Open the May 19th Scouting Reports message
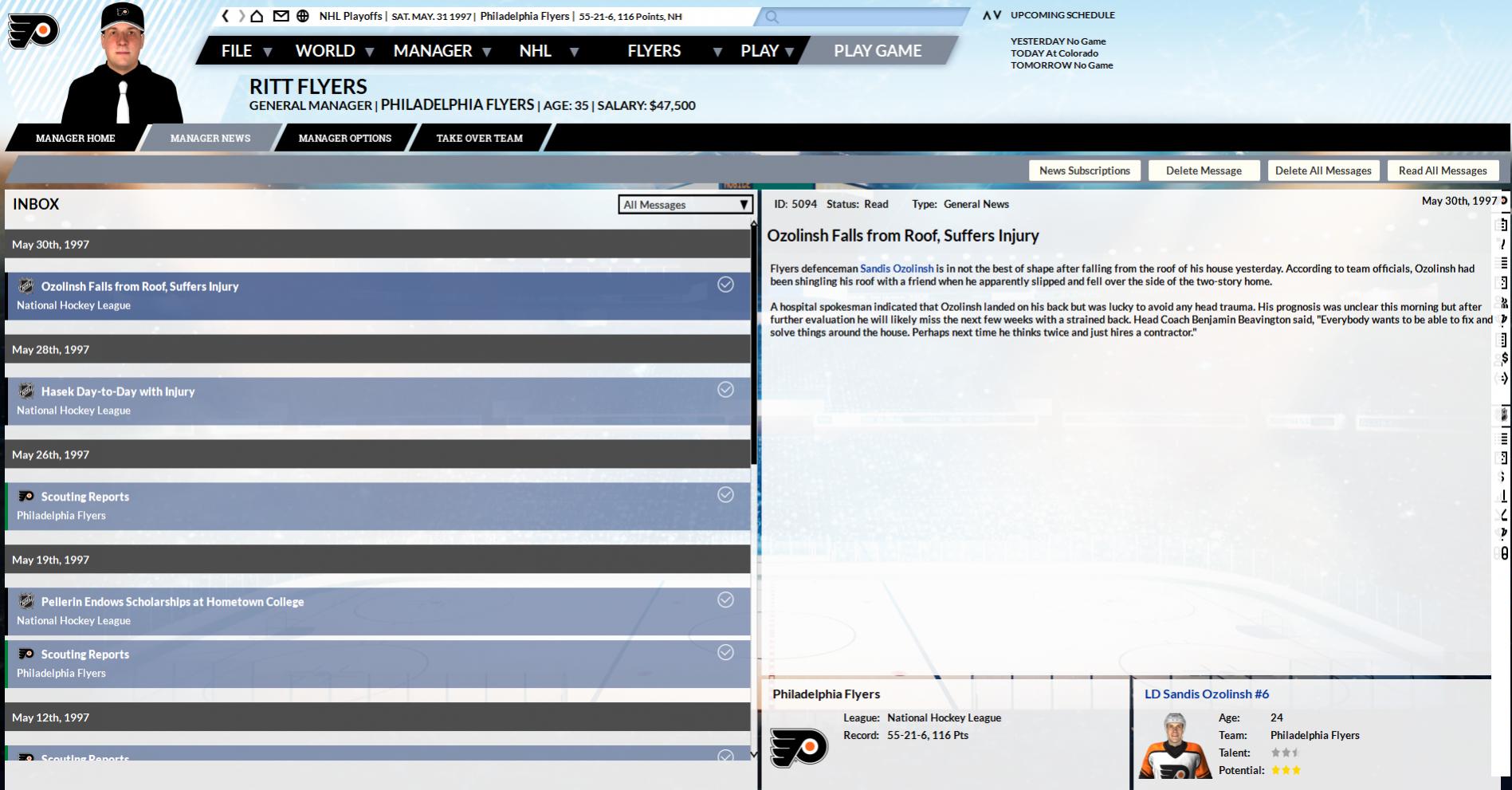Viewport: 1512px width, 790px height. pos(378,664)
